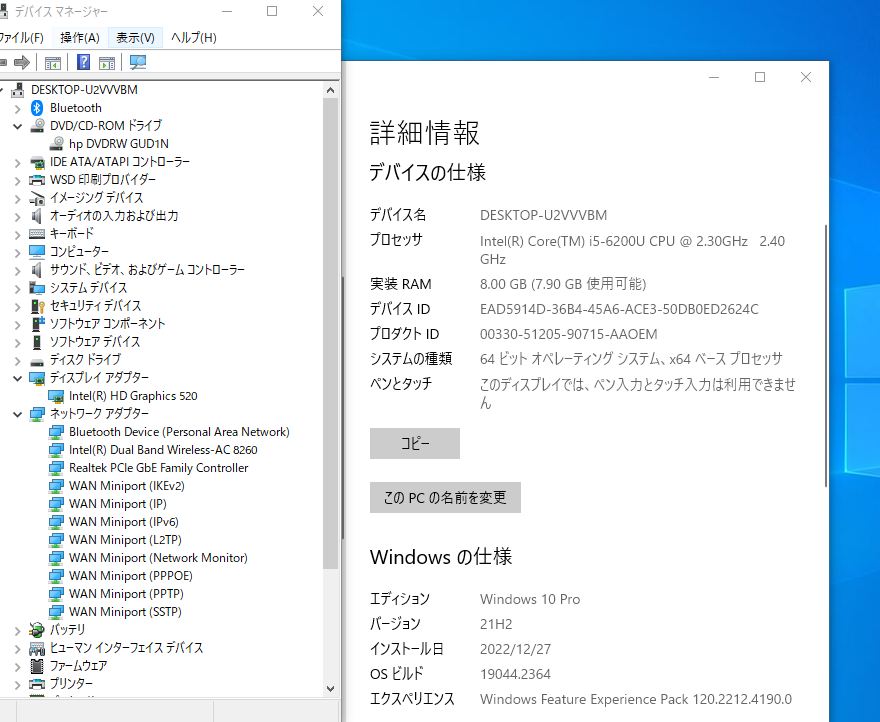The image size is (880, 722).
Task: Click the セキュリティ デバイス icon
Action: pyautogui.click(x=37, y=306)
